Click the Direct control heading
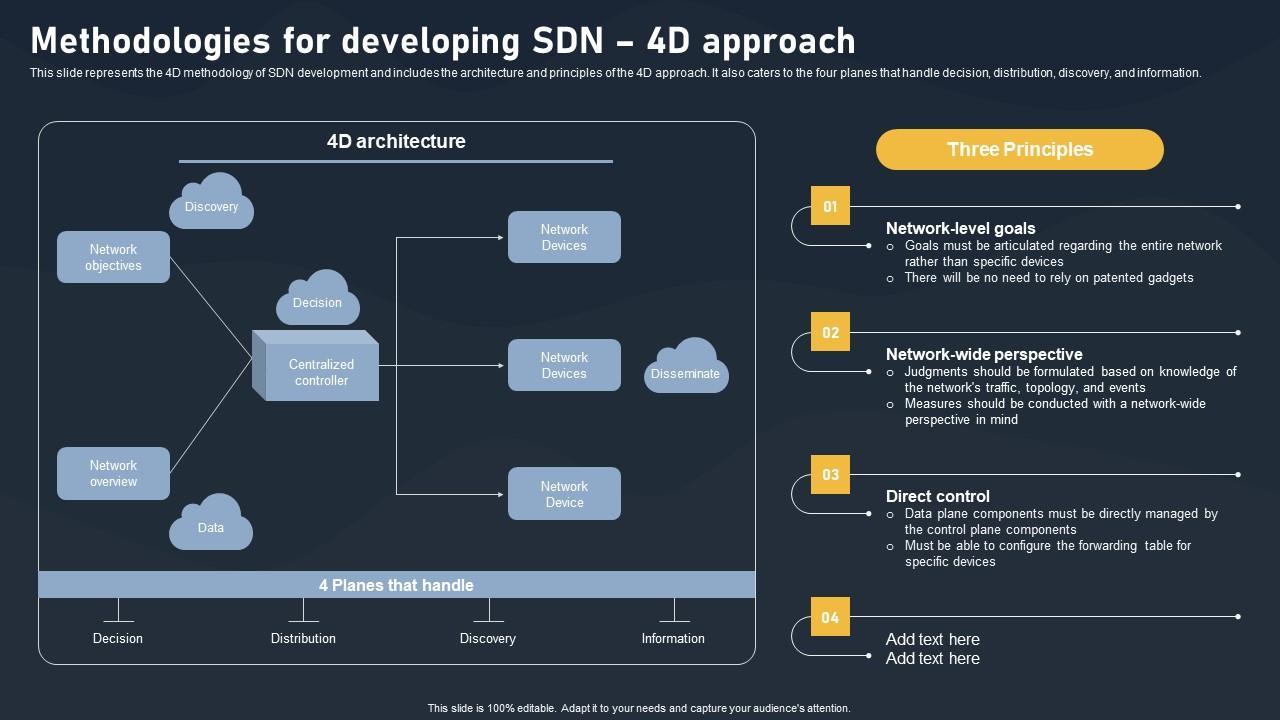The image size is (1280, 720). [938, 496]
